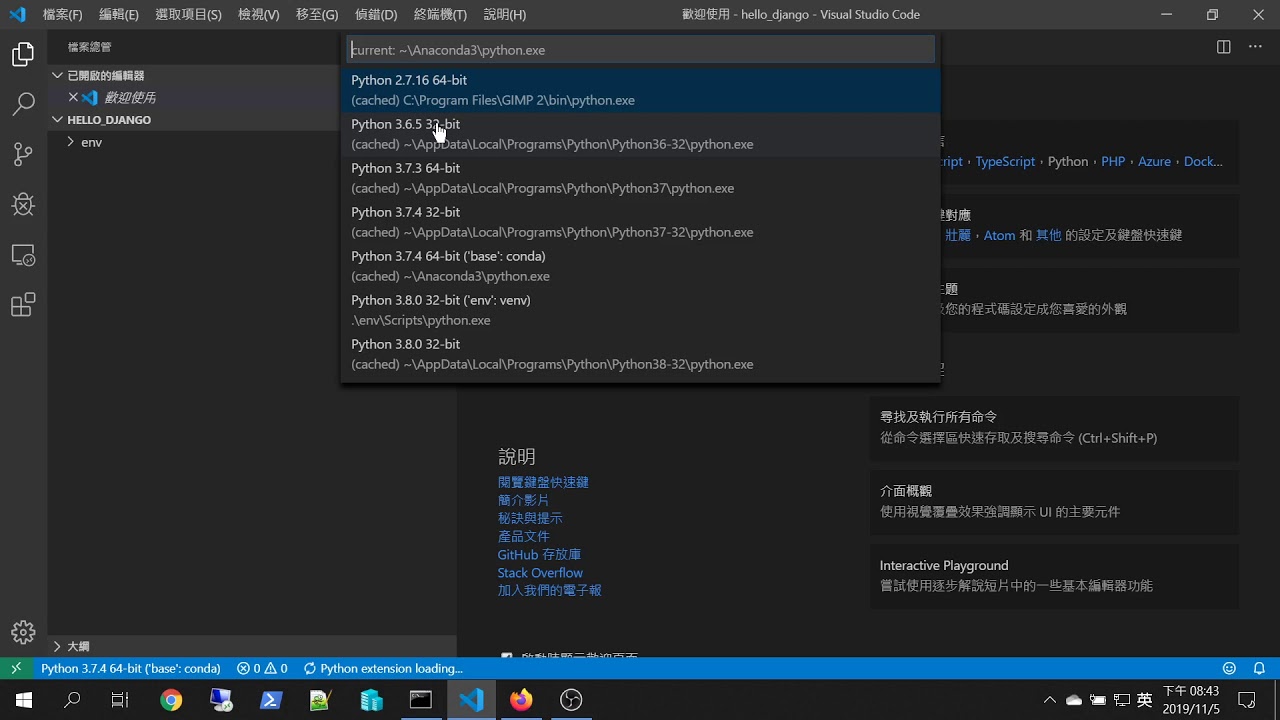This screenshot has height=720, width=1280.
Task: Open PowerShell from the taskbar
Action: 271,700
